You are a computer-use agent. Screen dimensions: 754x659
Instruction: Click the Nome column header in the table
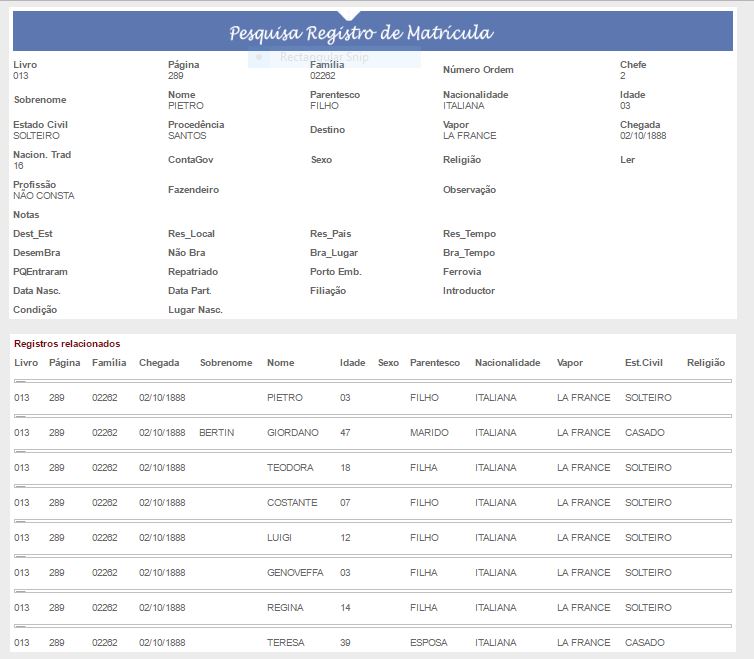coord(281,363)
